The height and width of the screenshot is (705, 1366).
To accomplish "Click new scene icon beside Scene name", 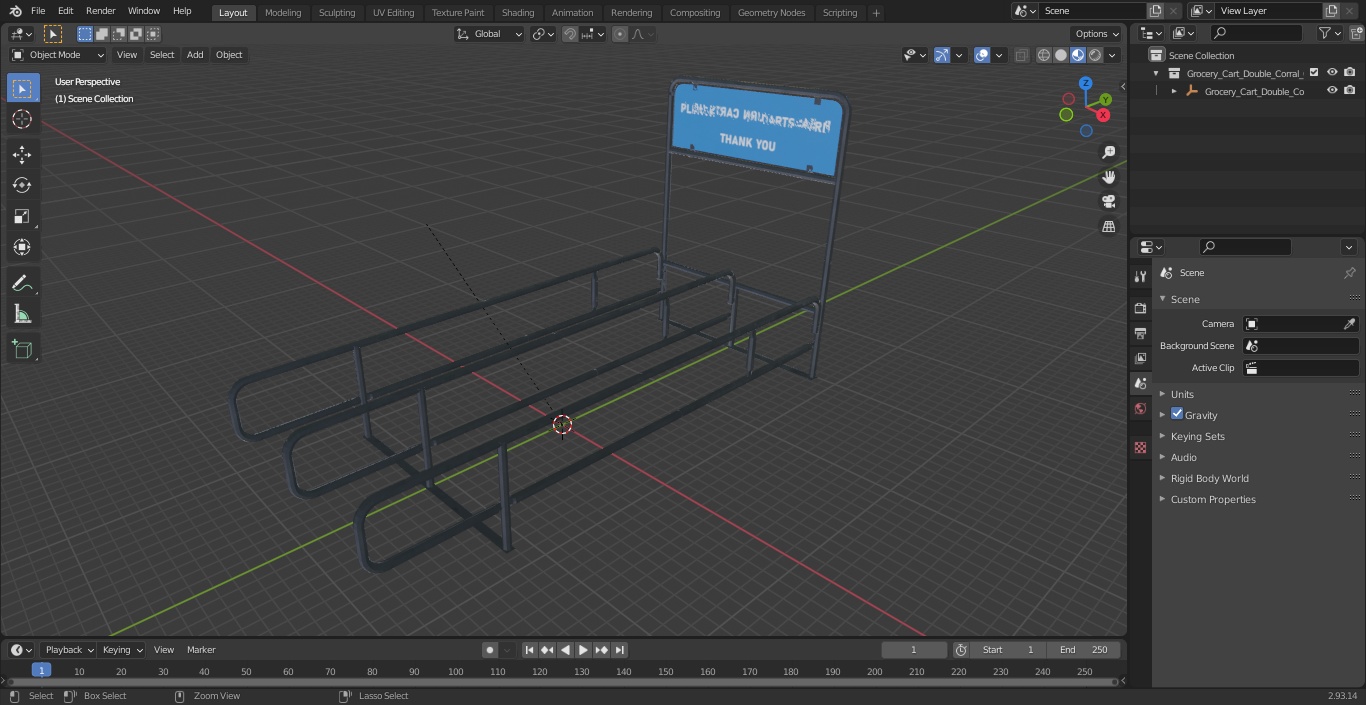I will click(x=1155, y=11).
